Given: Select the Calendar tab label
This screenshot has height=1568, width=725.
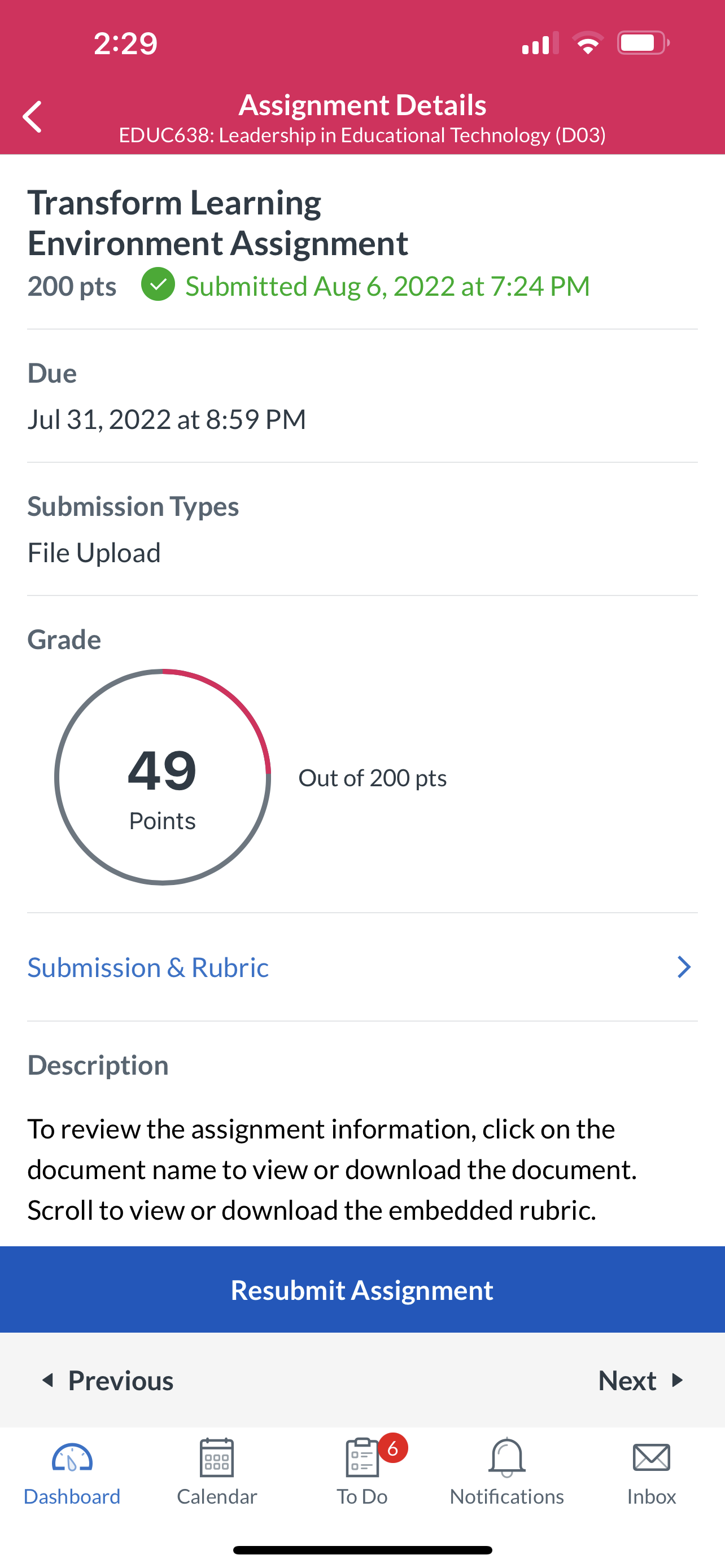Looking at the screenshot, I should [217, 1497].
